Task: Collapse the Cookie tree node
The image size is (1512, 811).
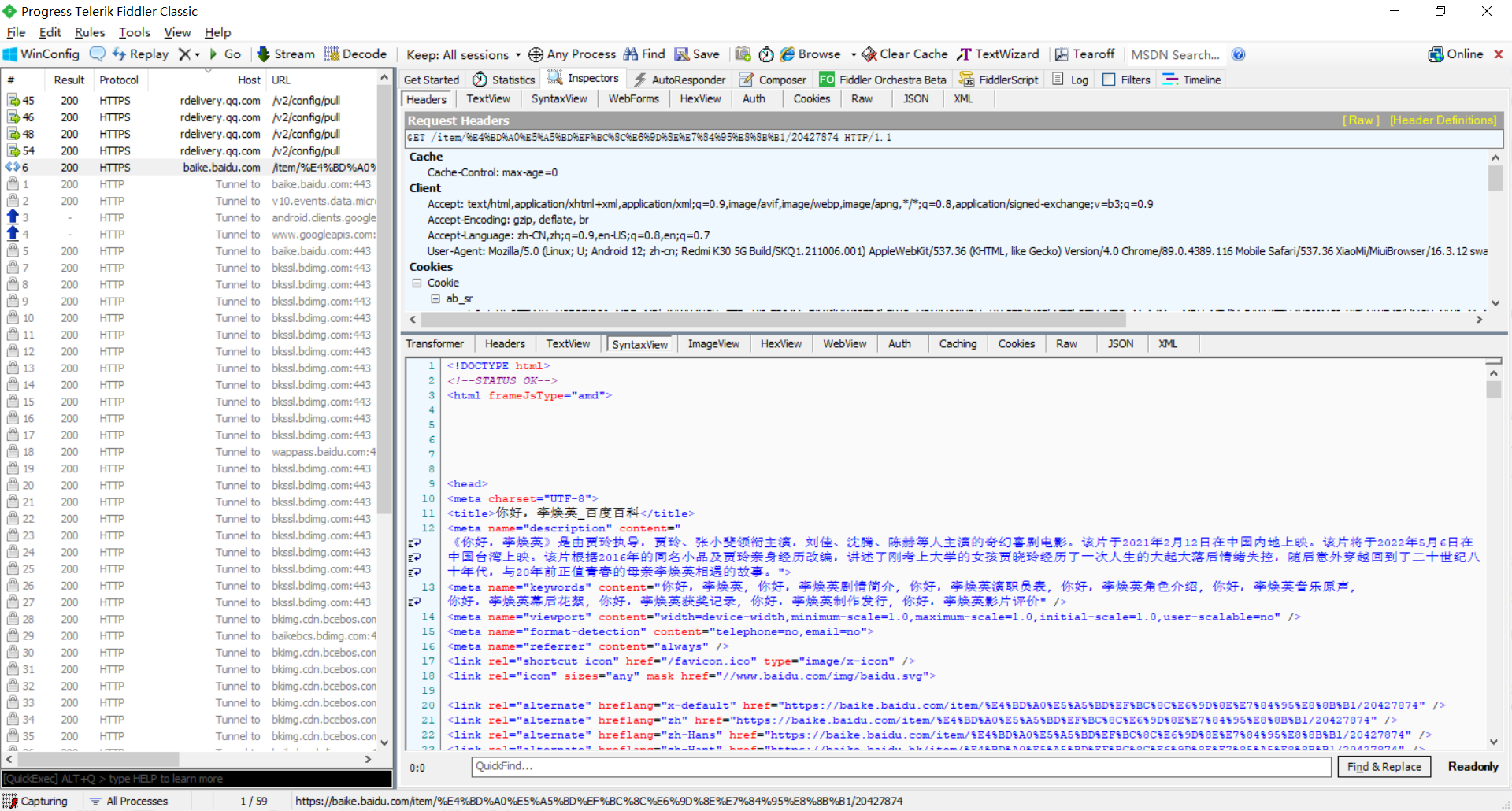Action: [417, 283]
